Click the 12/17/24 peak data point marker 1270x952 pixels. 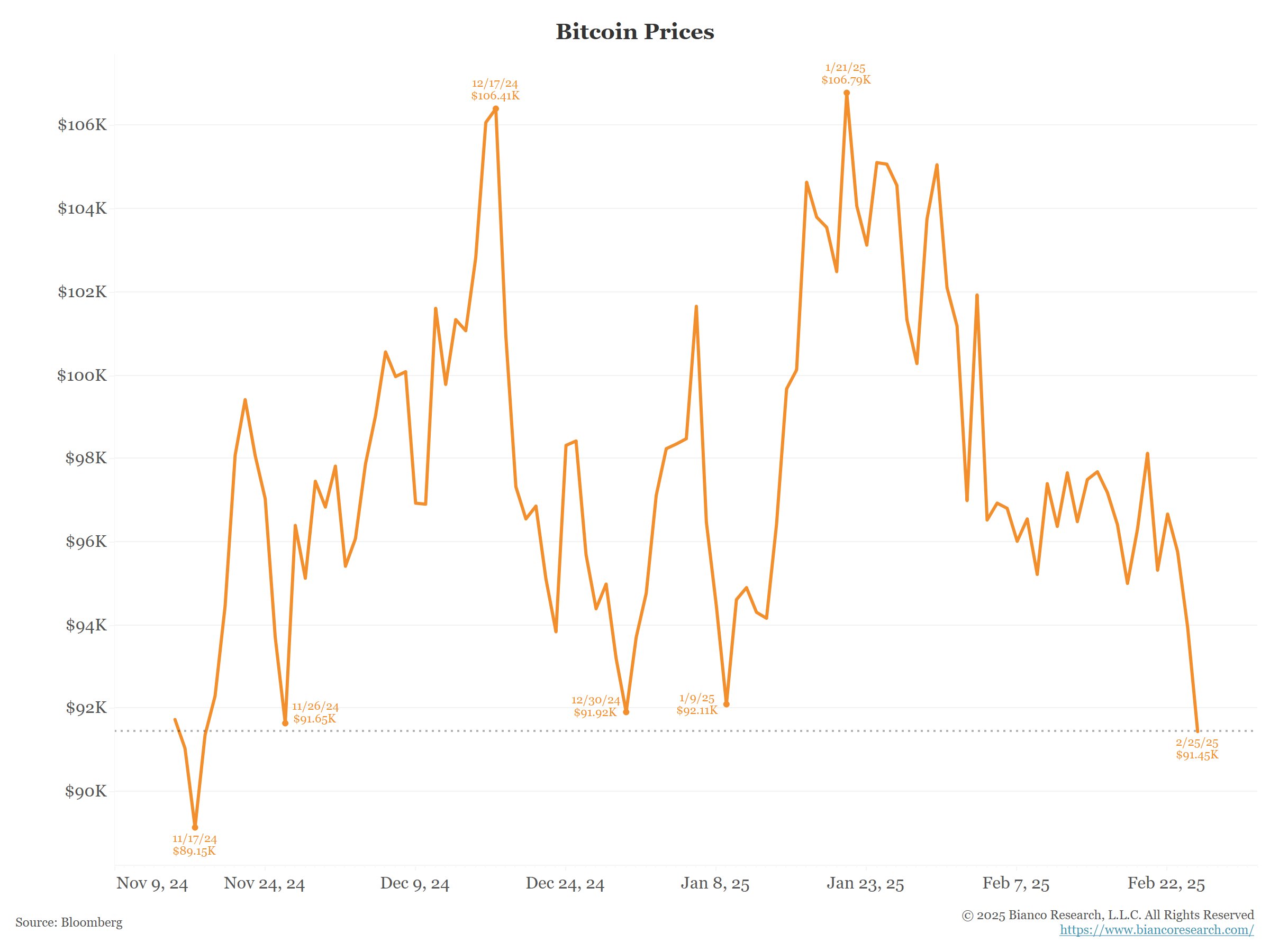pyautogui.click(x=496, y=108)
